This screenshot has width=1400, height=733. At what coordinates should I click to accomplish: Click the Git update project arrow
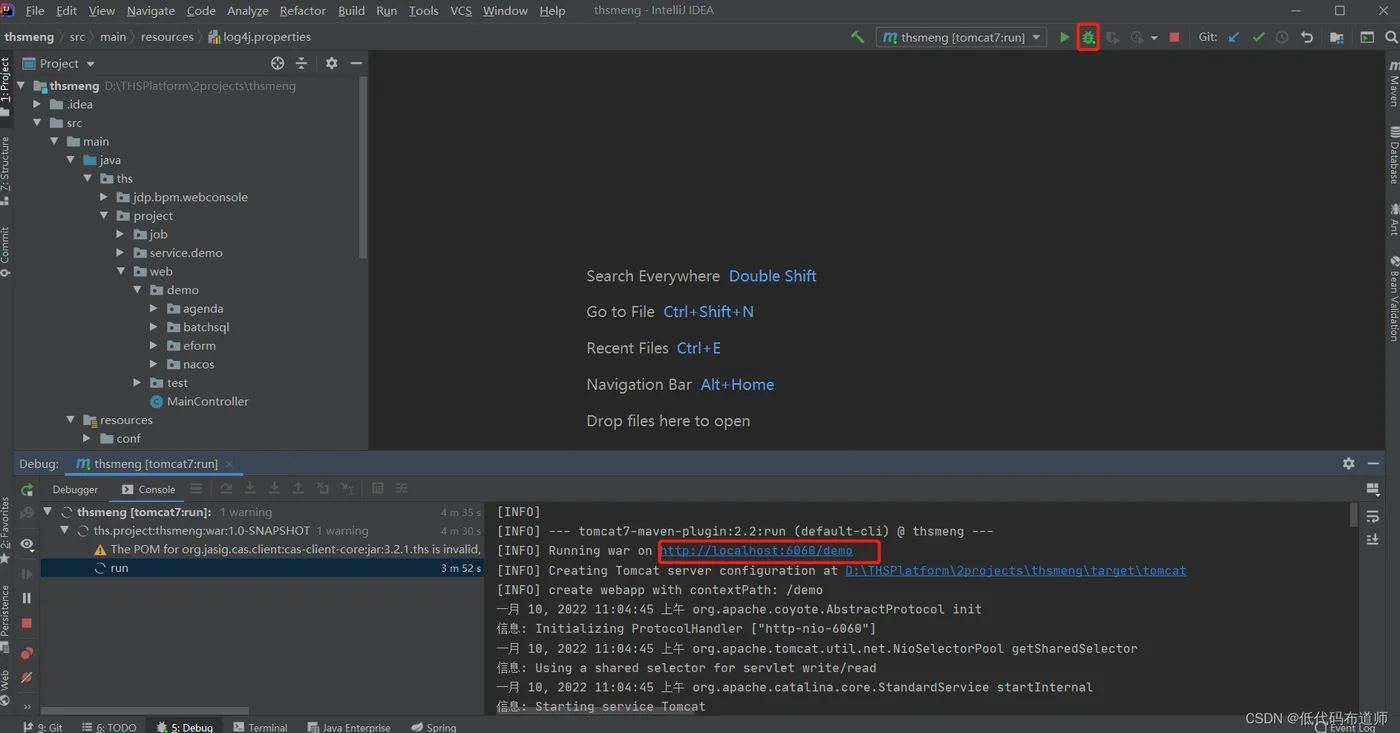pos(1233,37)
